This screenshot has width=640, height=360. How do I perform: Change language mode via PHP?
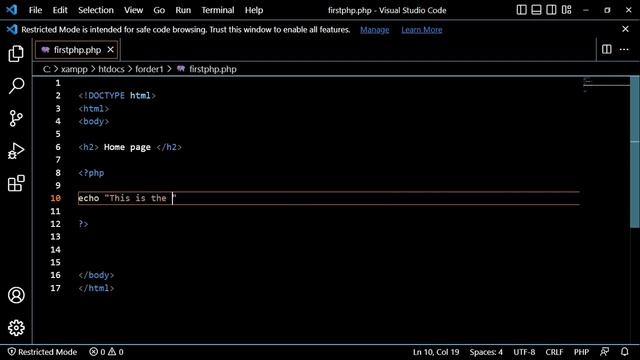[581, 351]
